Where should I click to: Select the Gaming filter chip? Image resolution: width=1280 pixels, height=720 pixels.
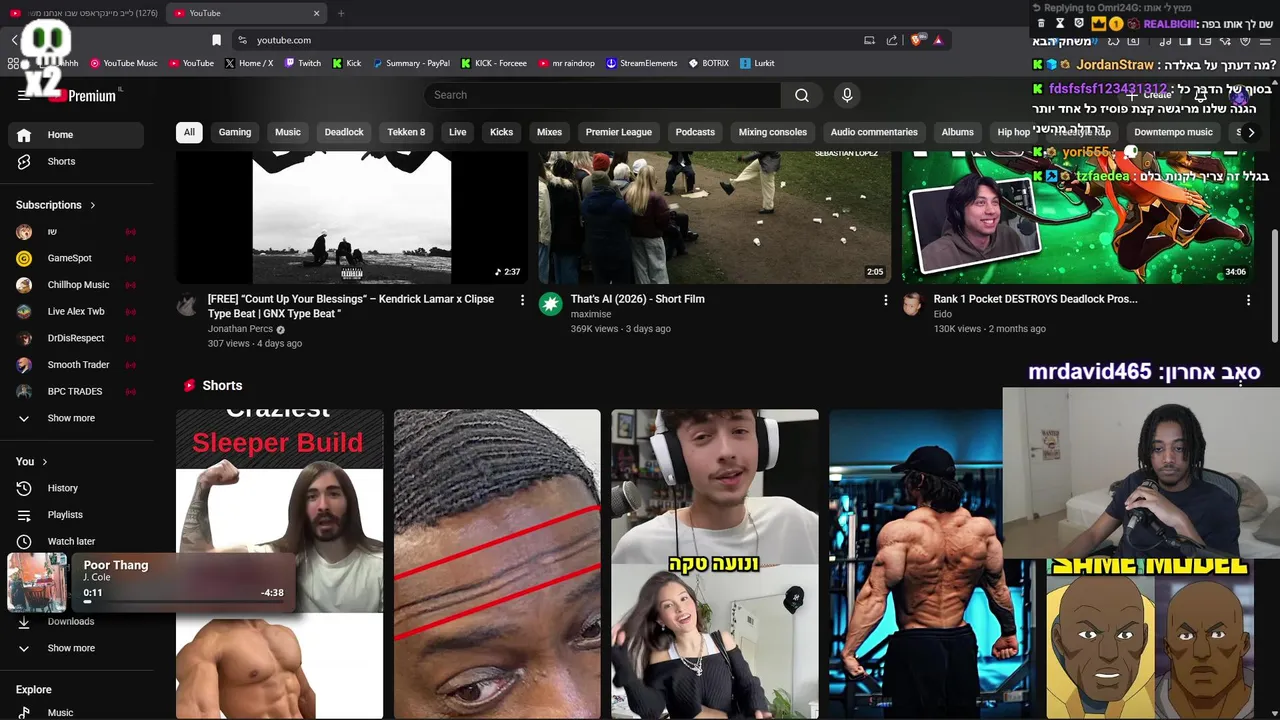pos(235,132)
